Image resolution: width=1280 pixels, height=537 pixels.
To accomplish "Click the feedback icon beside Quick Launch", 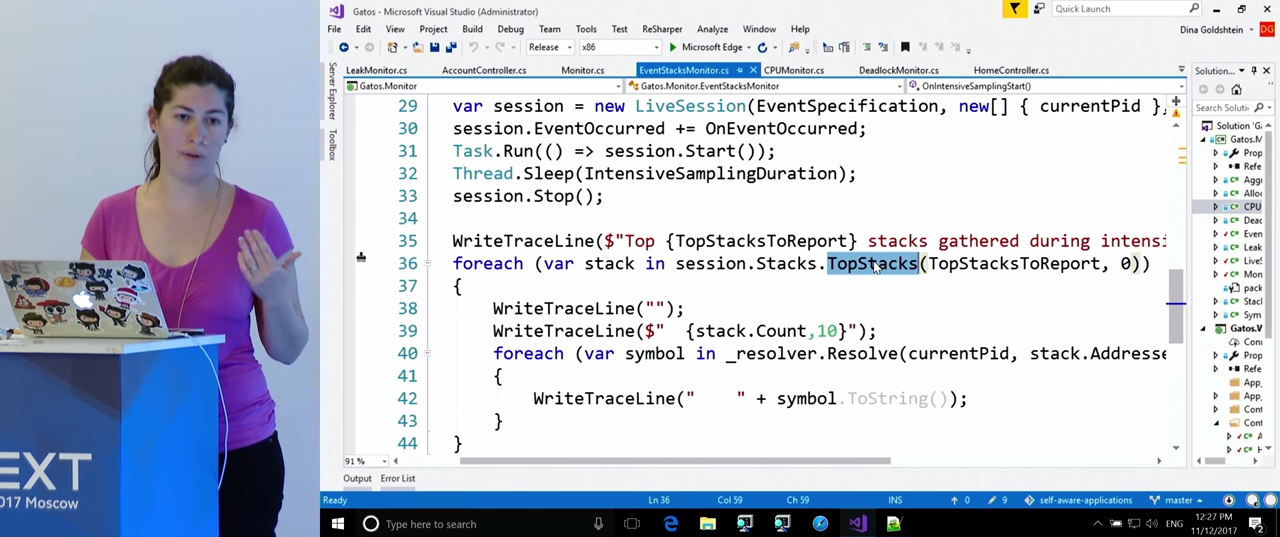I will coord(1039,9).
